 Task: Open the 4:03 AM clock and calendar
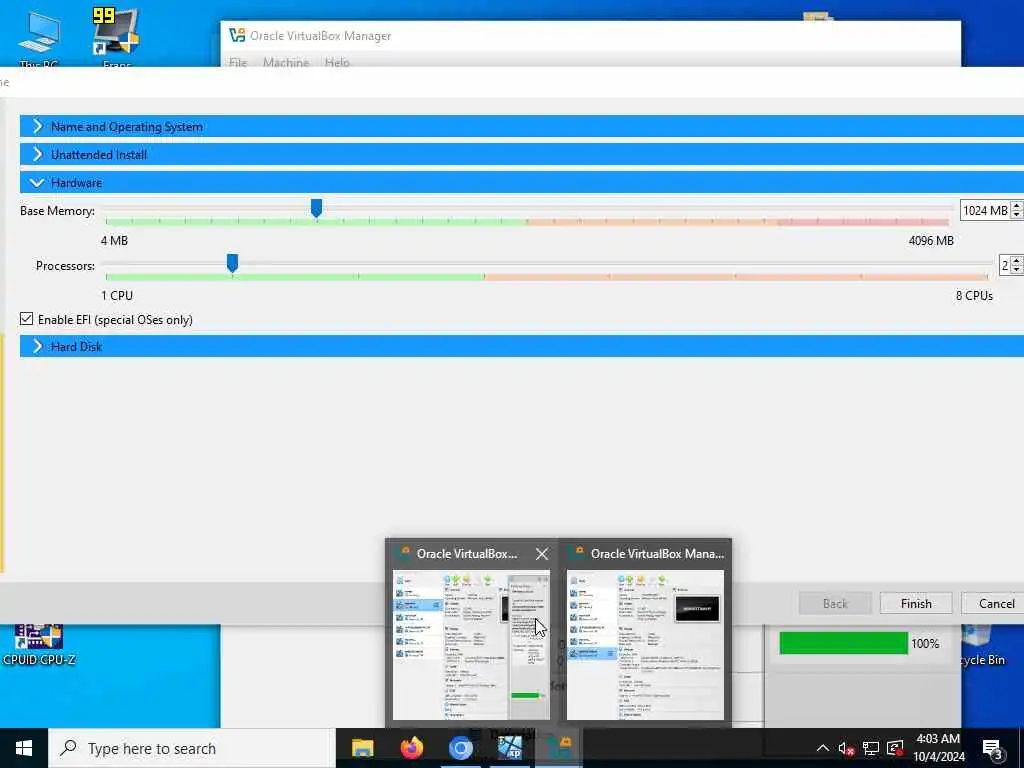tap(938, 748)
